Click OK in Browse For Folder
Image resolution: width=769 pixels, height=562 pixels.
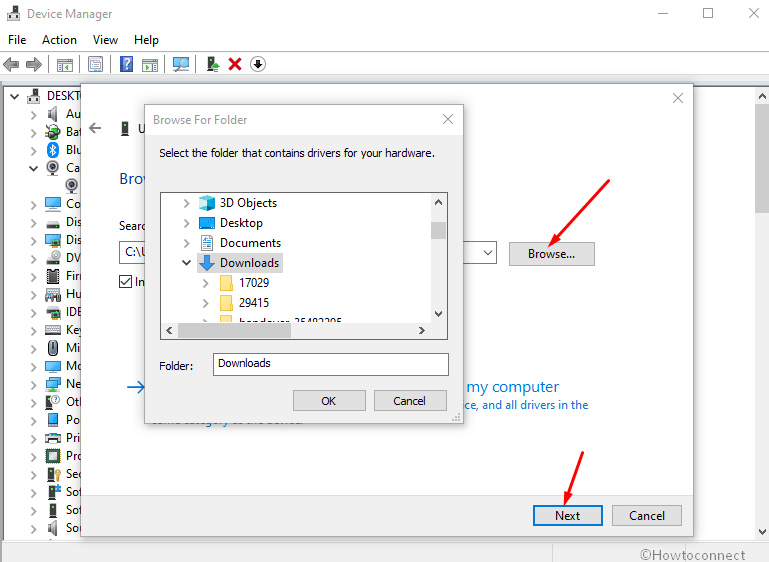coord(329,401)
